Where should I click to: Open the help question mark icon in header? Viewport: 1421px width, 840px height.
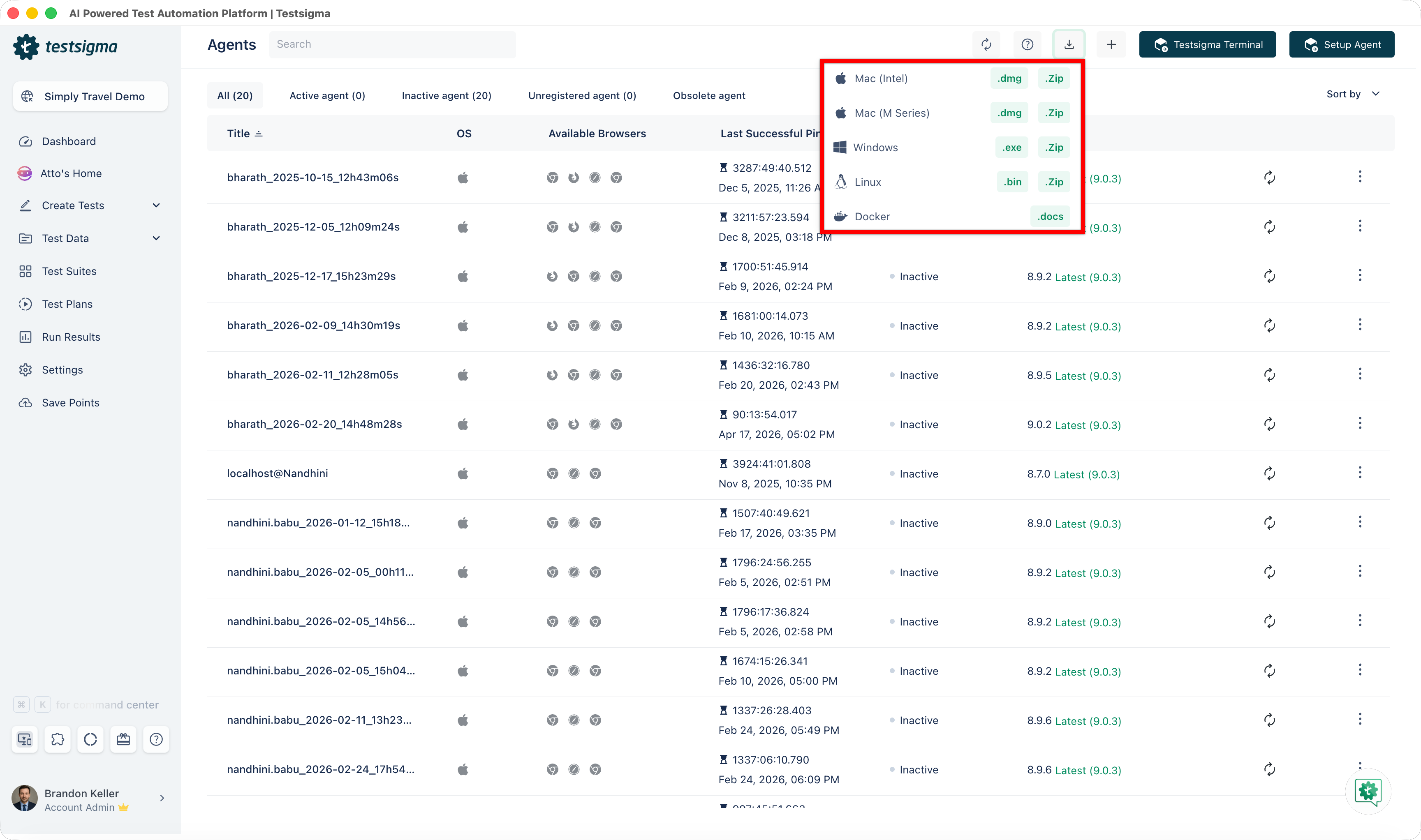pyautogui.click(x=1027, y=44)
